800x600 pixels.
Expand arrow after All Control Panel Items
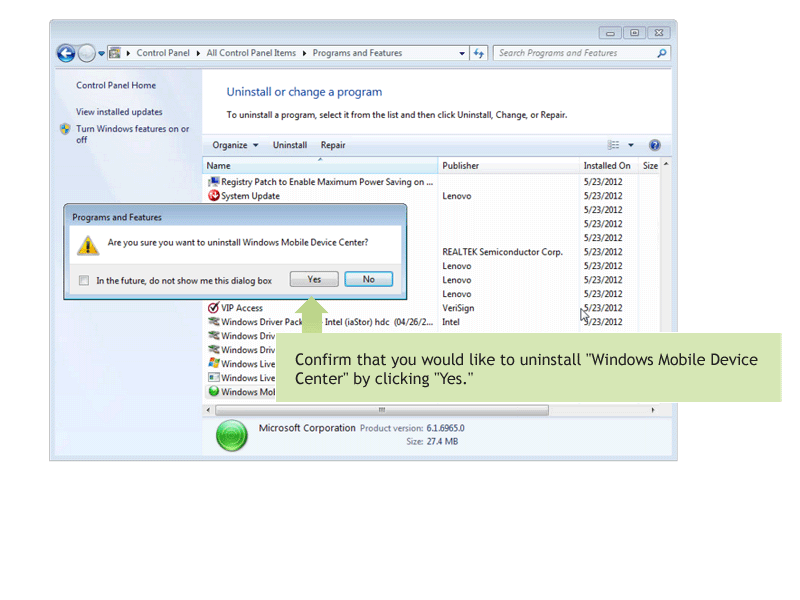point(304,53)
